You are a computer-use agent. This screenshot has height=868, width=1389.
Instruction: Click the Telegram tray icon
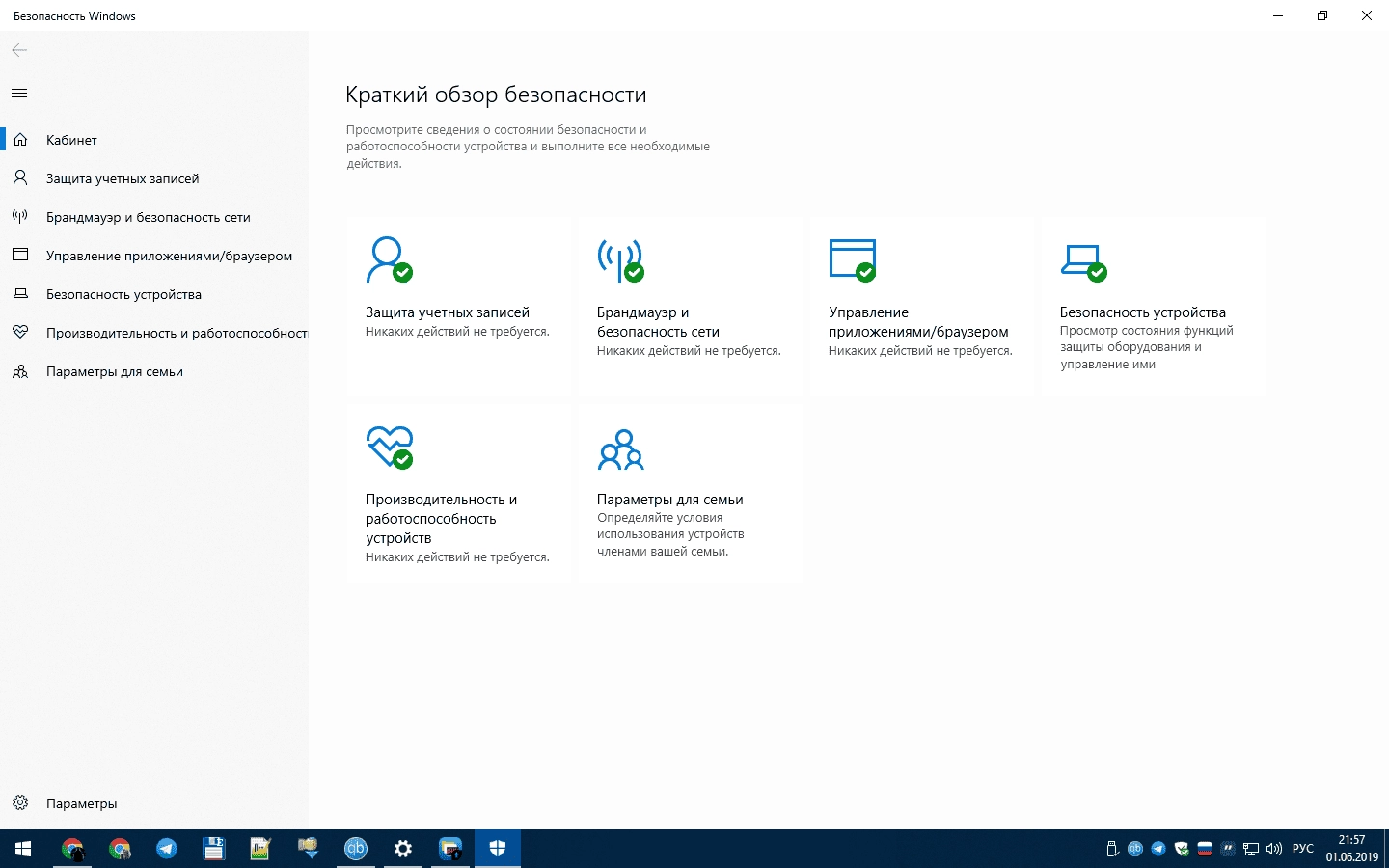[x=1158, y=849]
